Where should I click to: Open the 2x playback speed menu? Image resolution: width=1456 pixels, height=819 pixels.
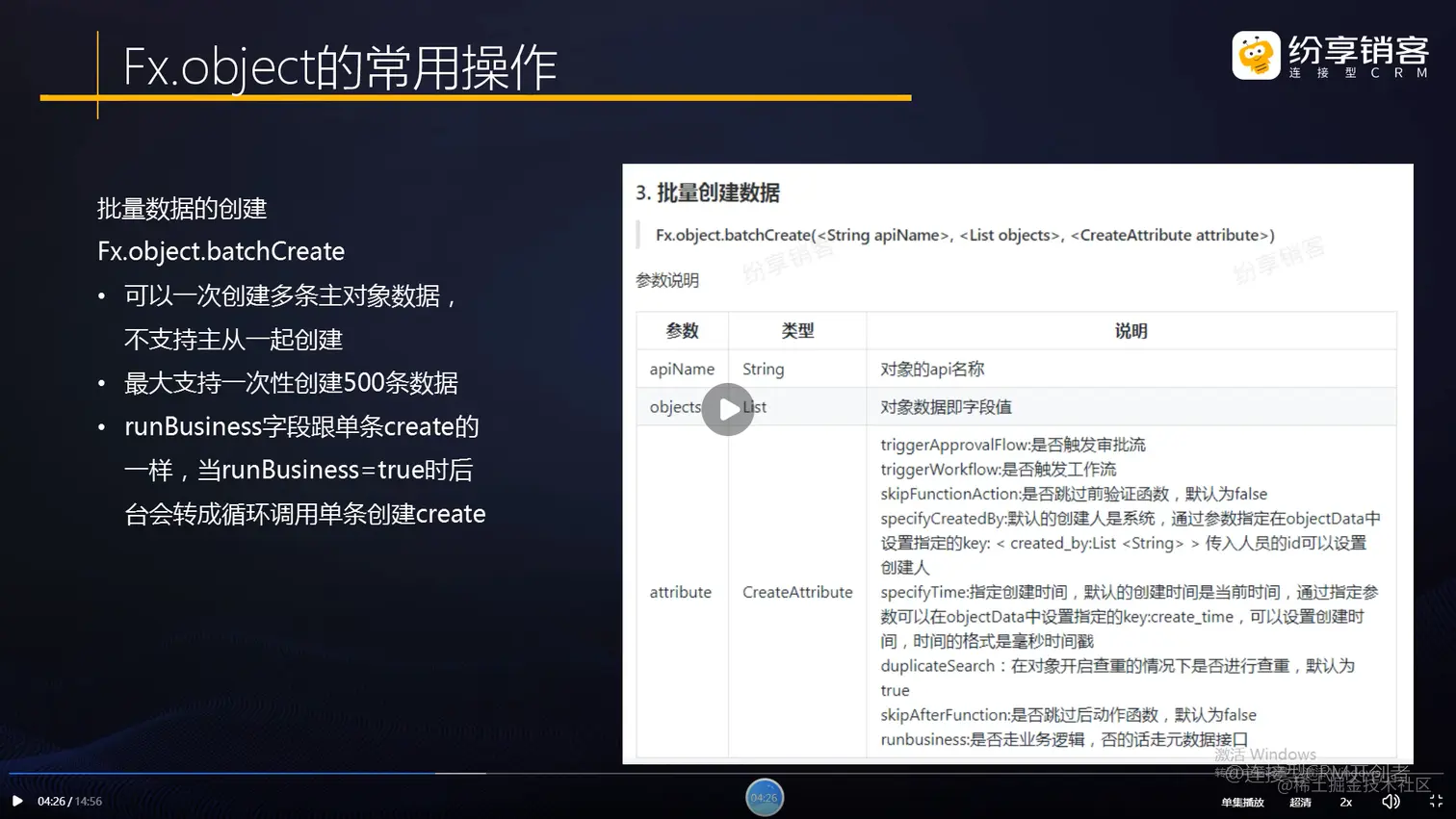(x=1346, y=802)
